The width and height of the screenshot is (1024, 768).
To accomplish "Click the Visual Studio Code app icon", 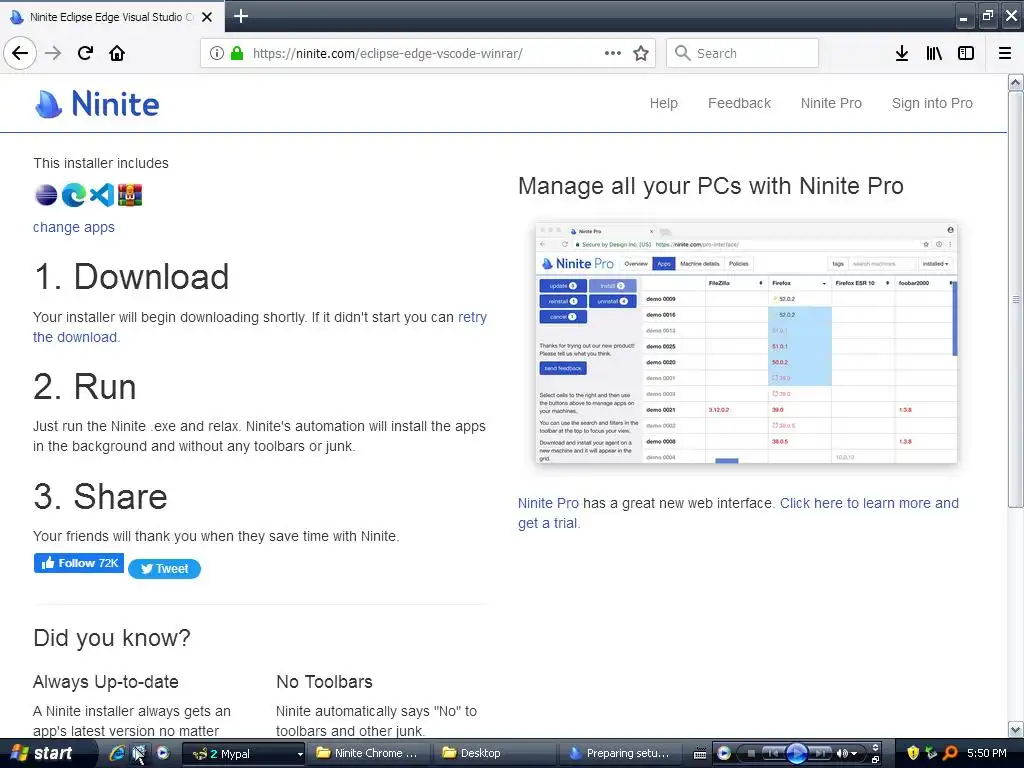I will click(x=101, y=195).
